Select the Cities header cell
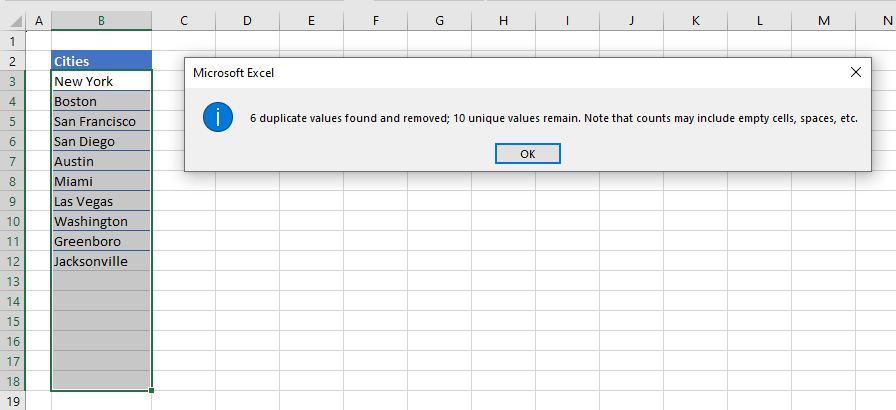 (101, 61)
